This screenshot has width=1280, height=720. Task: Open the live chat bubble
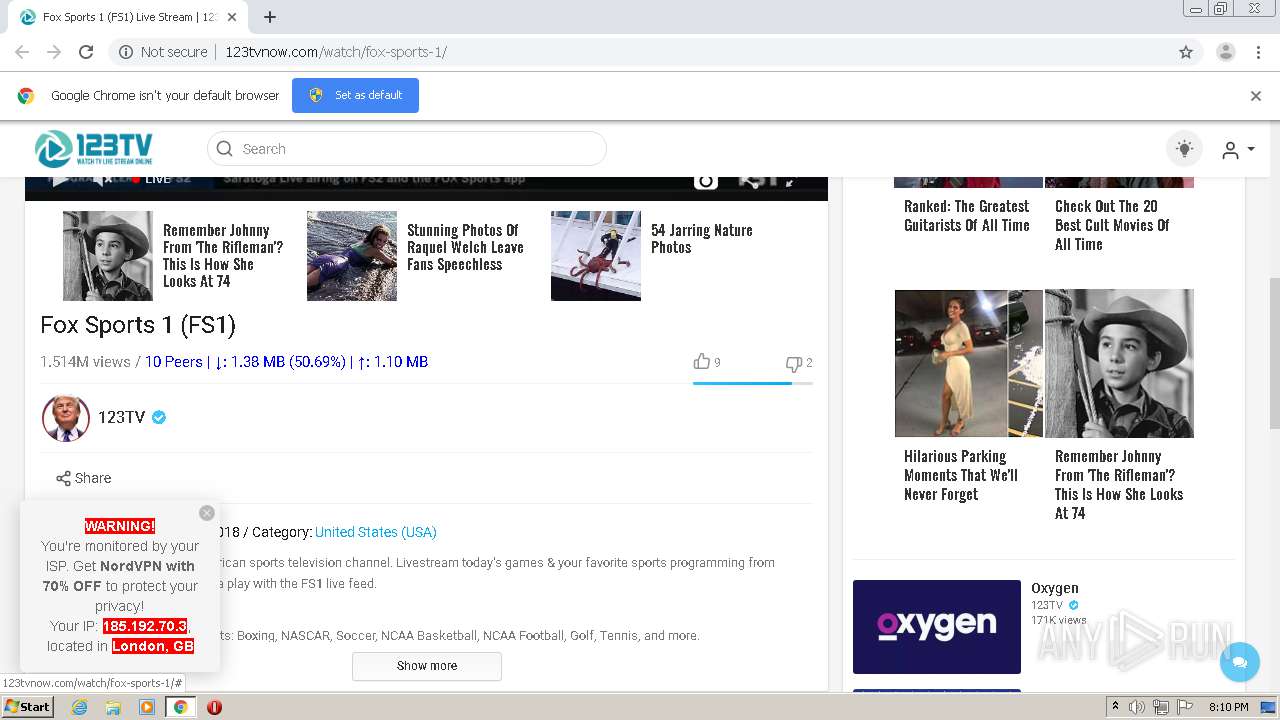[1240, 662]
